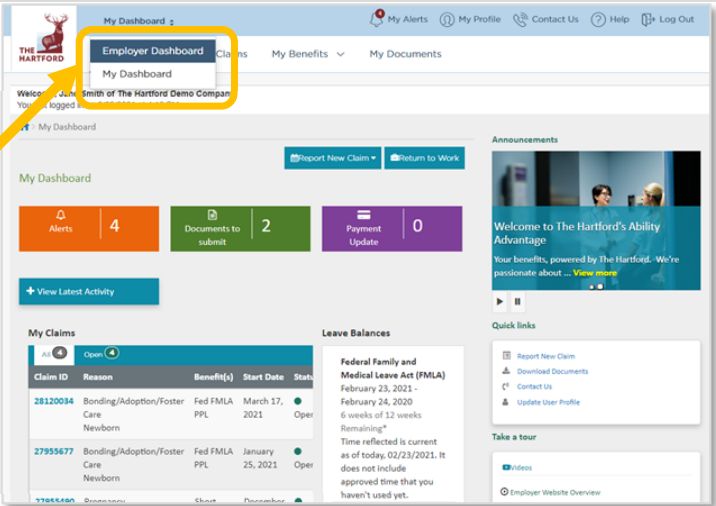
Task: Click the Help question mark icon
Action: (x=598, y=20)
